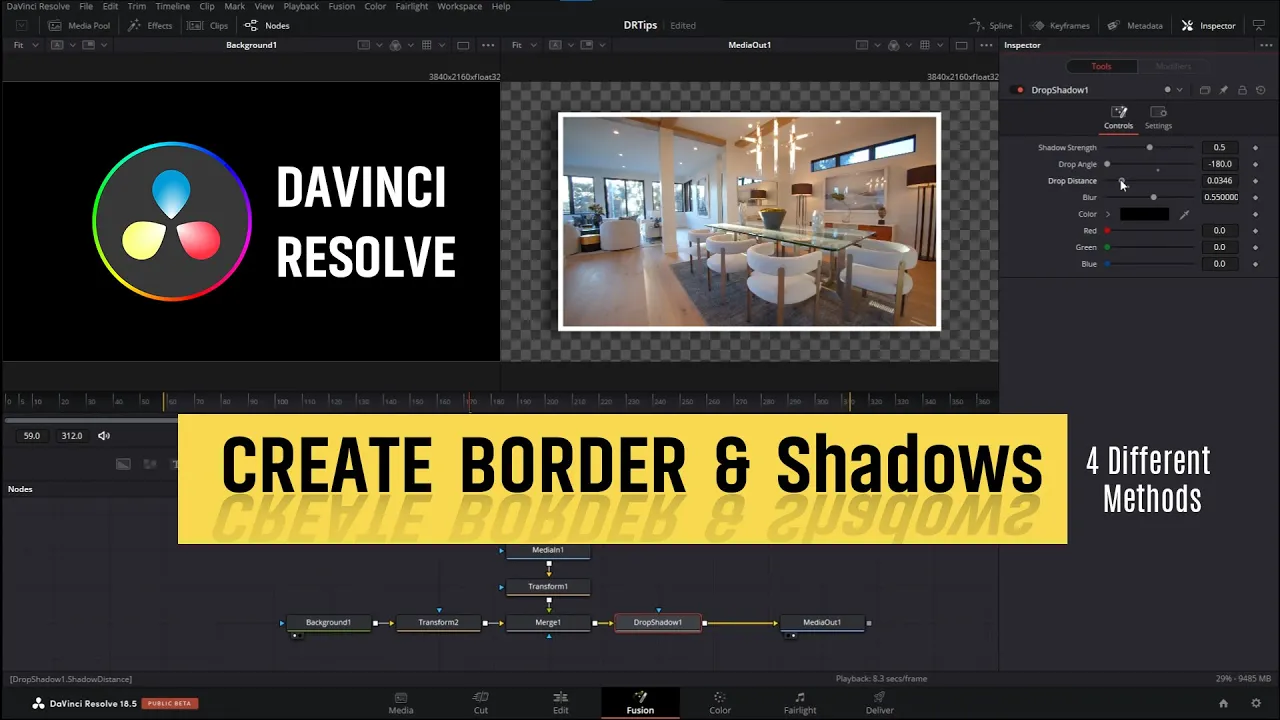1280x720 pixels.
Task: Click the home icon in the bottom bar
Action: tap(1223, 703)
